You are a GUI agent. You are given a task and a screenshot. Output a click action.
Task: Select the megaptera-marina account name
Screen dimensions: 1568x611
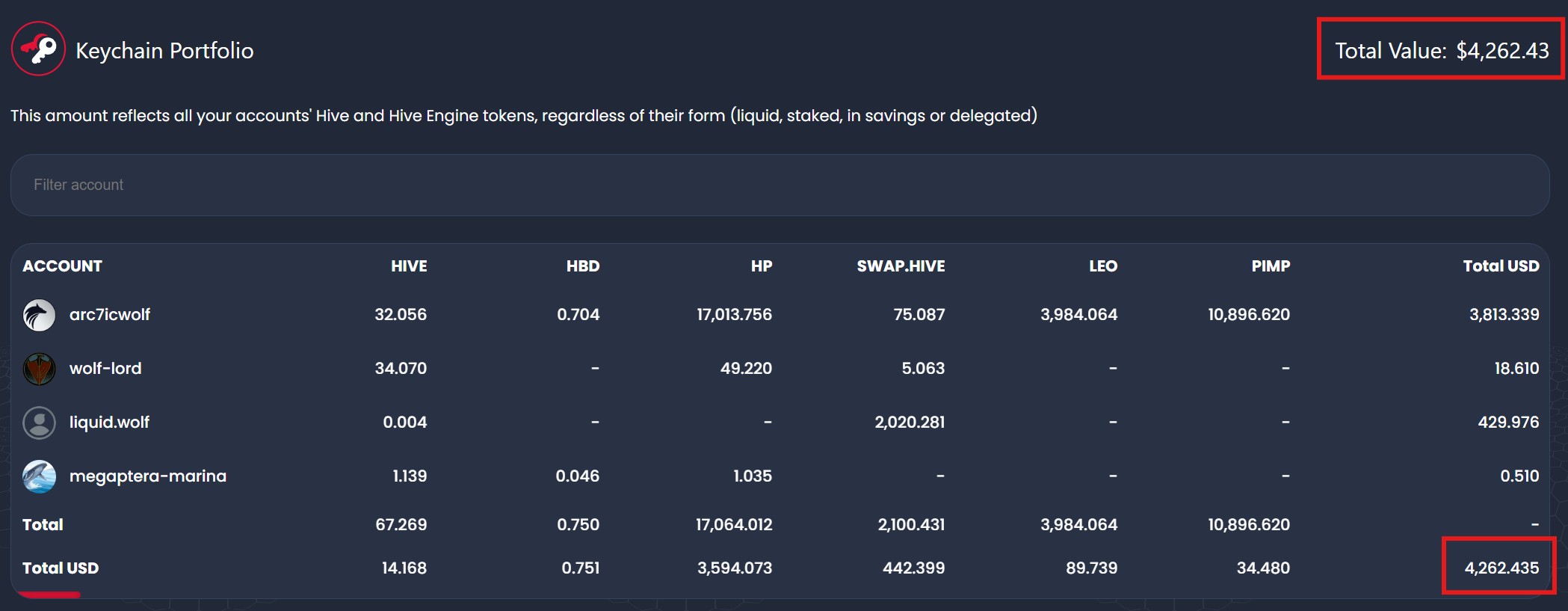pos(148,476)
